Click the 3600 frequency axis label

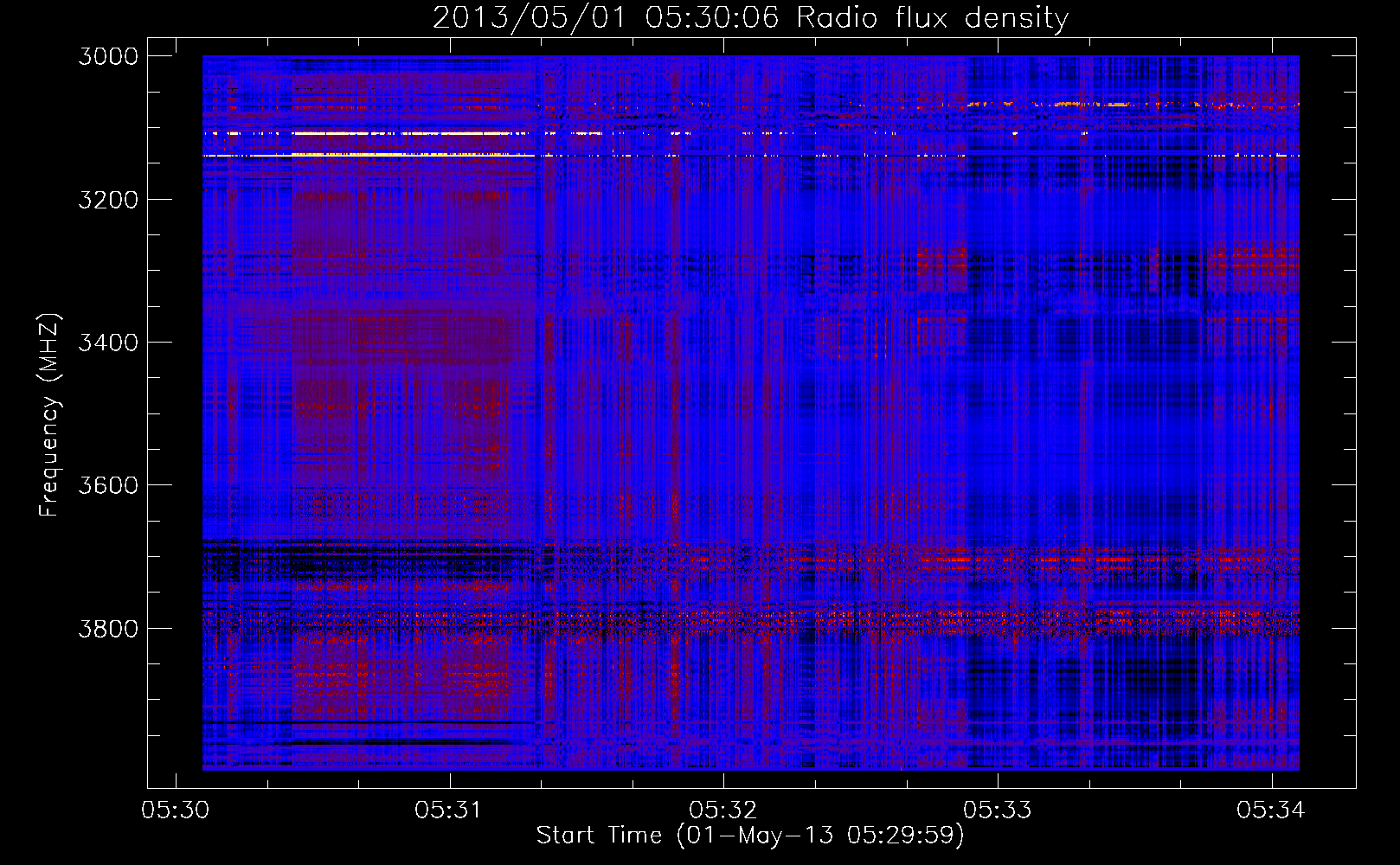pyautogui.click(x=108, y=485)
